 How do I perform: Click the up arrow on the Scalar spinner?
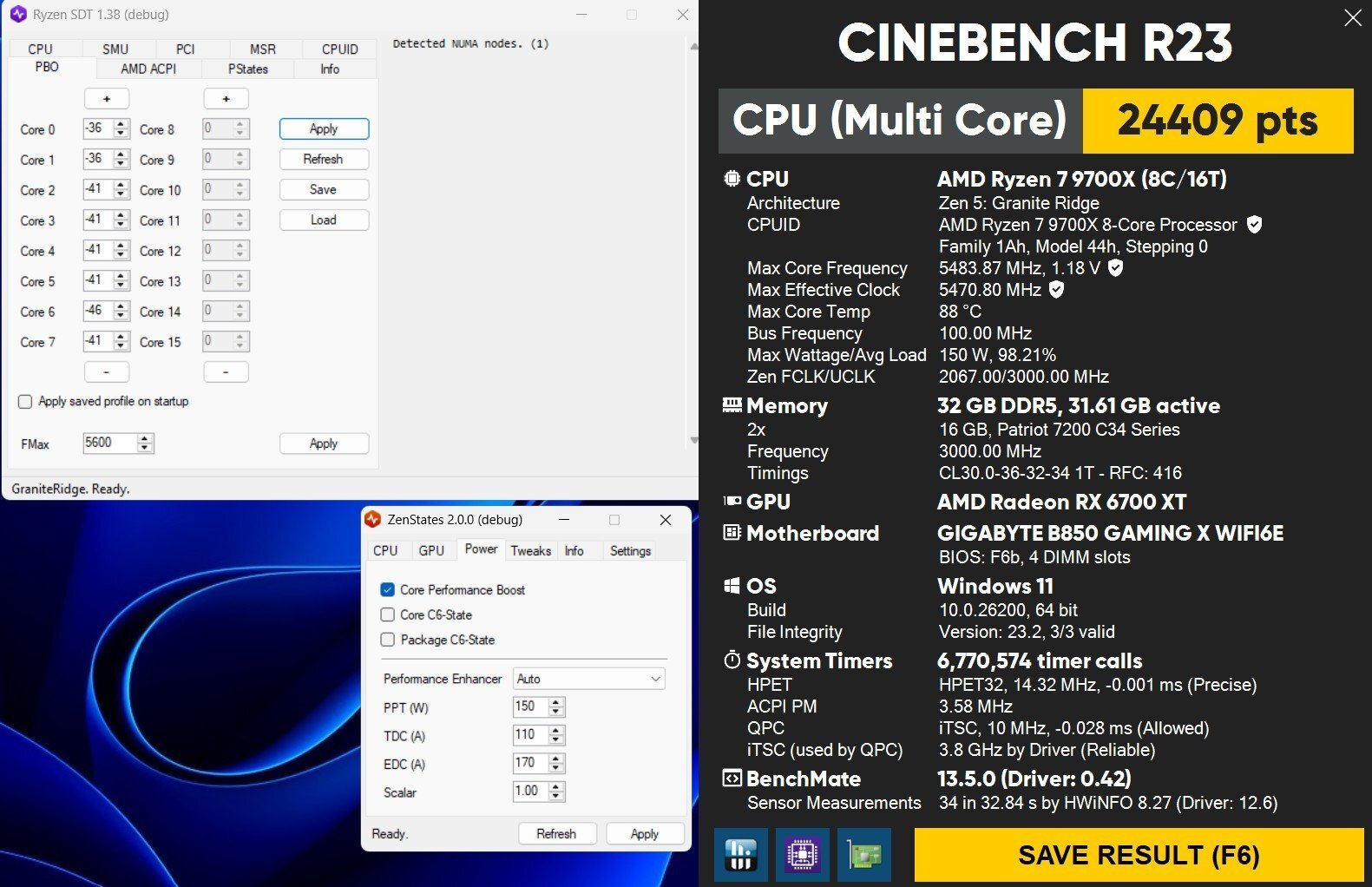click(557, 787)
